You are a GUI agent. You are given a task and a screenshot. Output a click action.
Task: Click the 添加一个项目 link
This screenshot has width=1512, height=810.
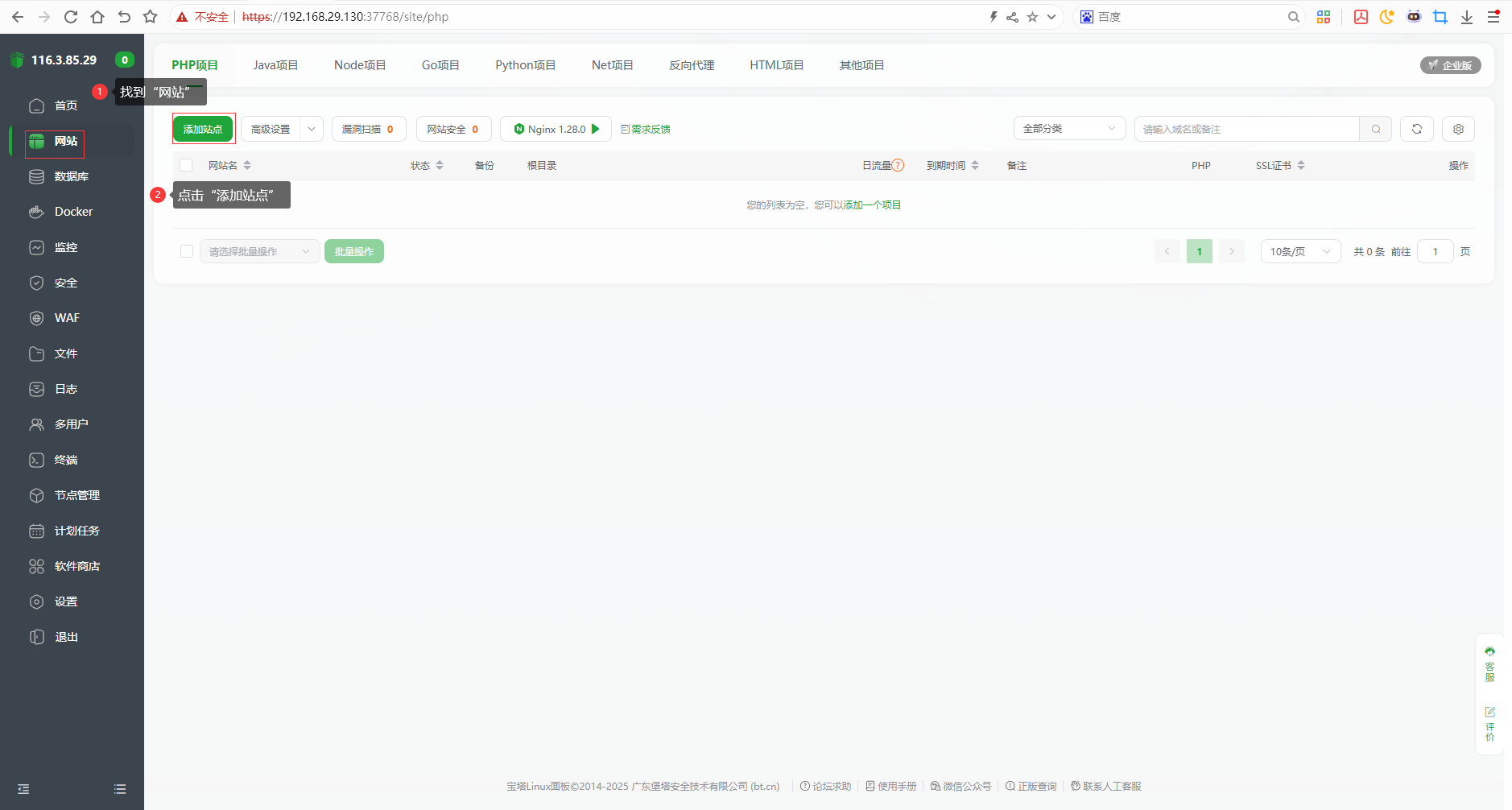pyautogui.click(x=872, y=205)
